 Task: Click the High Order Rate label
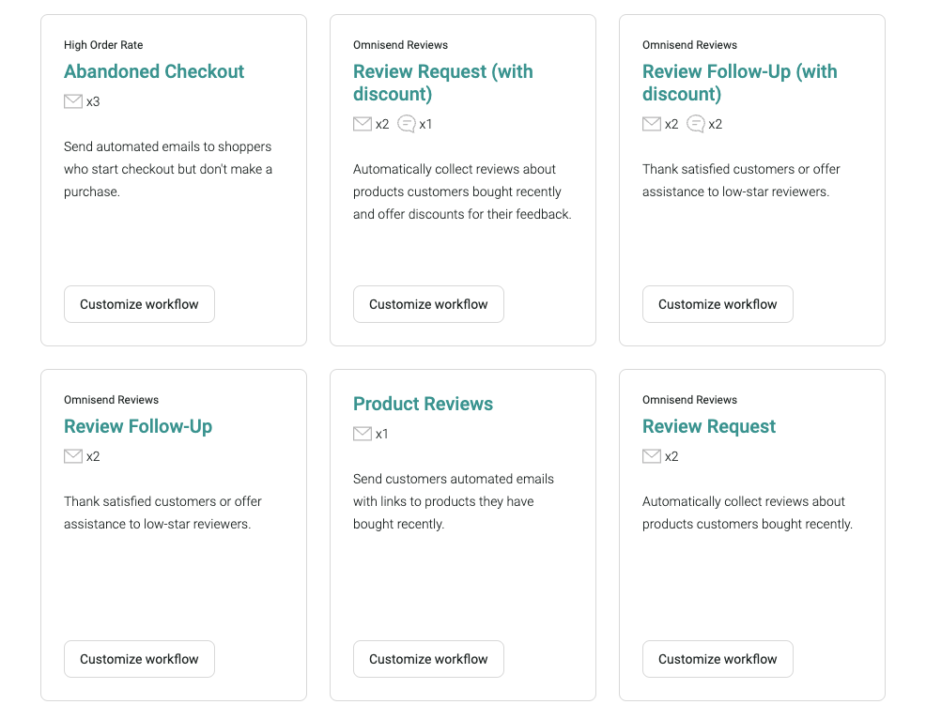point(103,45)
